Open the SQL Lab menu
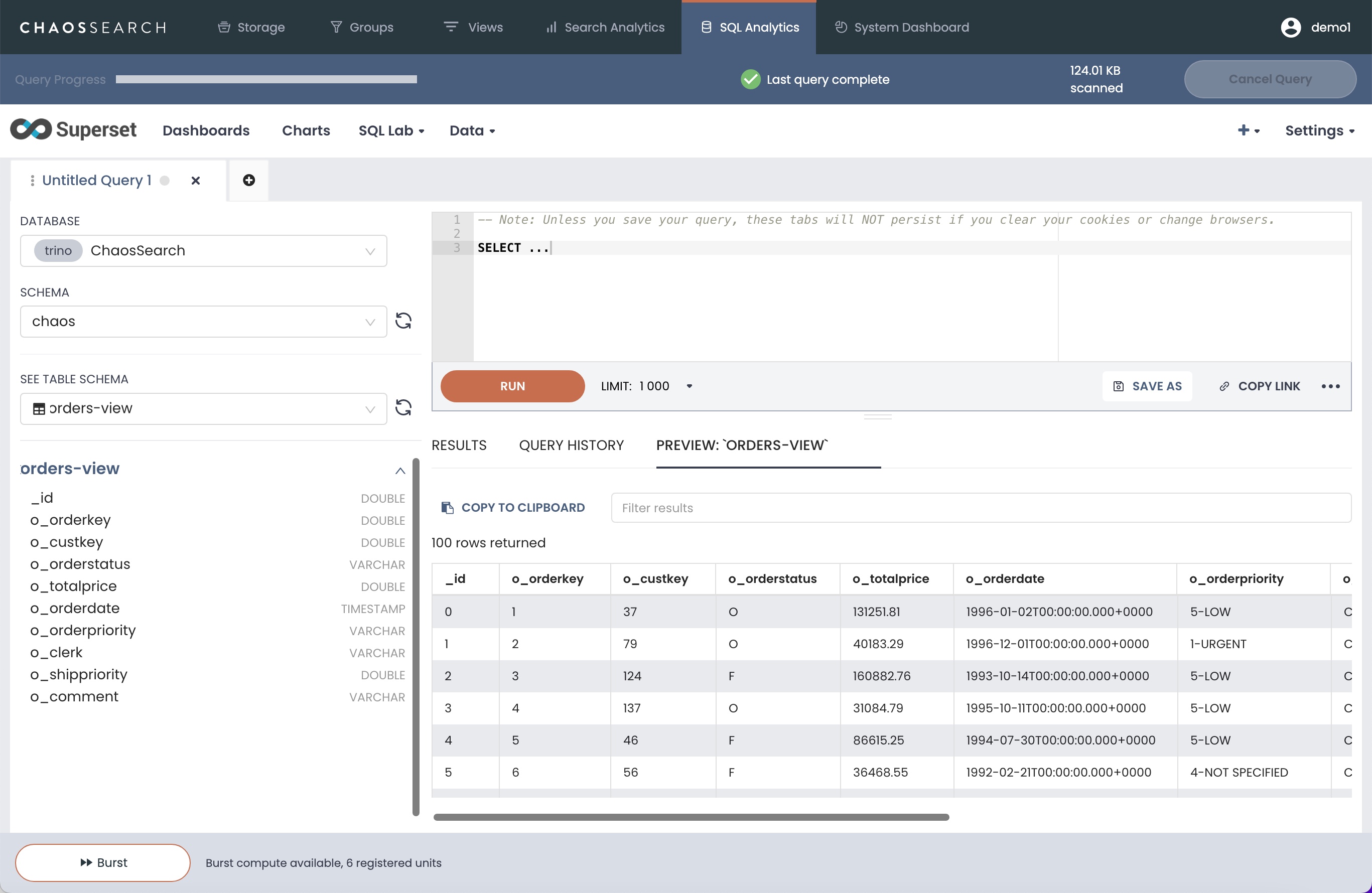The image size is (1372, 893). [391, 131]
